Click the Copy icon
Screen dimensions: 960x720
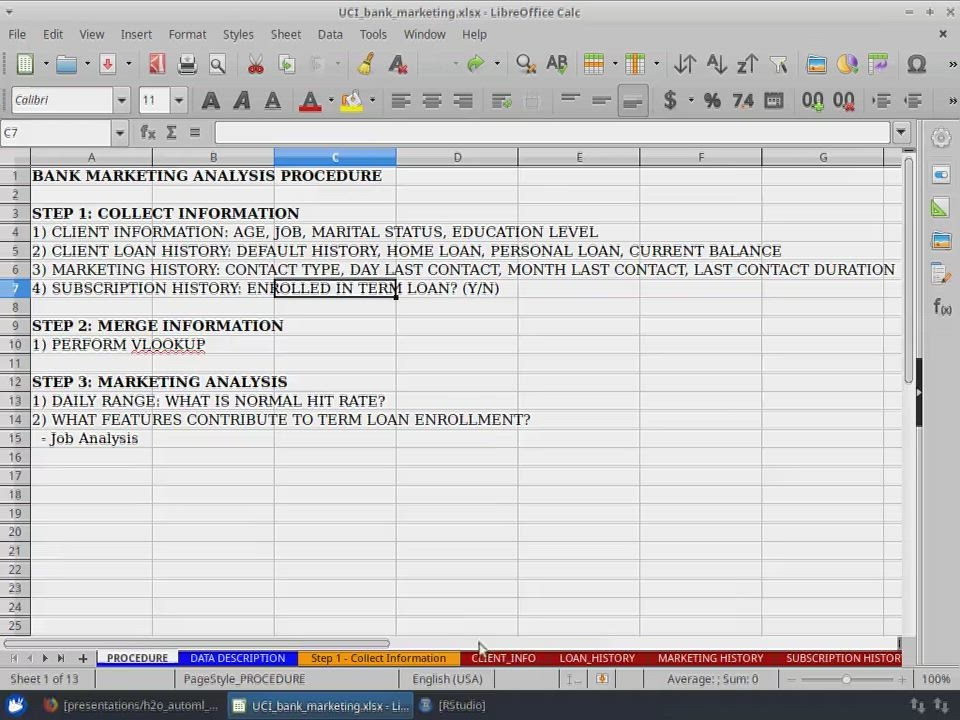point(287,64)
